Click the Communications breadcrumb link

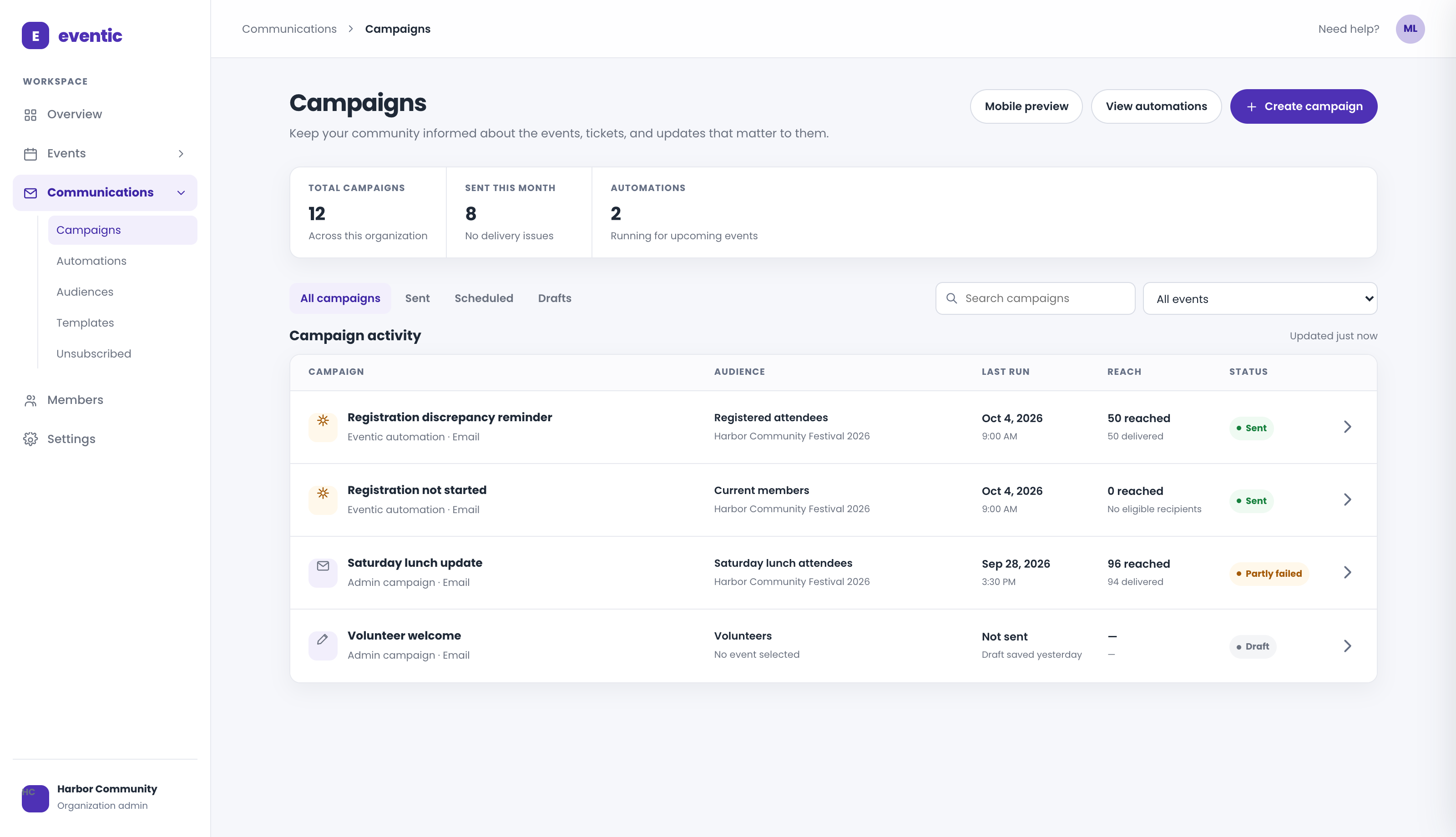click(289, 29)
